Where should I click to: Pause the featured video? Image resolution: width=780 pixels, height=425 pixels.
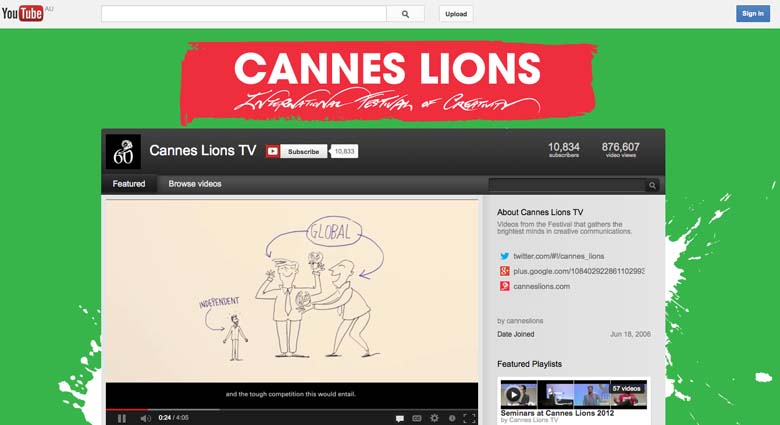tap(122, 419)
